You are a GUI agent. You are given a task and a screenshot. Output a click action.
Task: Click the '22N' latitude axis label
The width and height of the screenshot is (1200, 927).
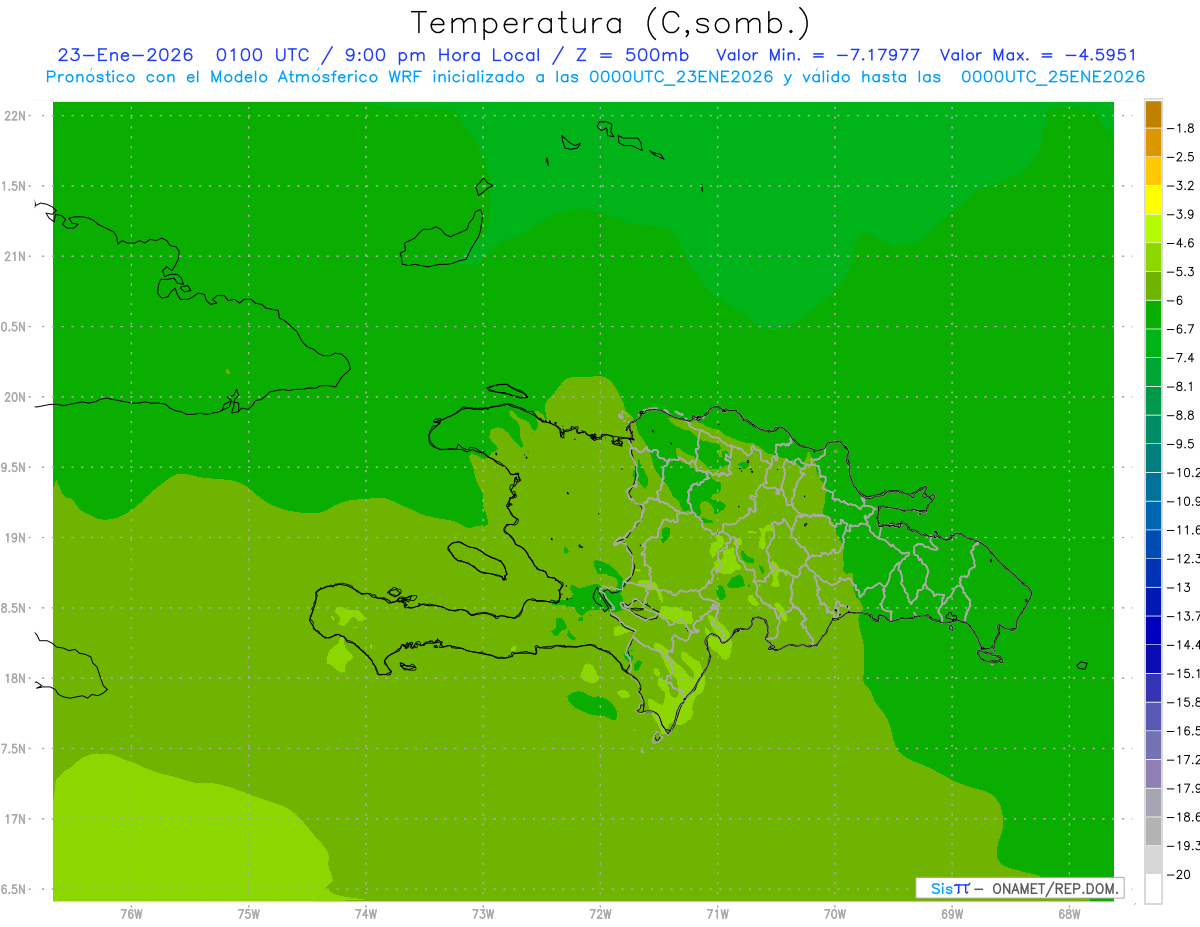pyautogui.click(x=15, y=116)
